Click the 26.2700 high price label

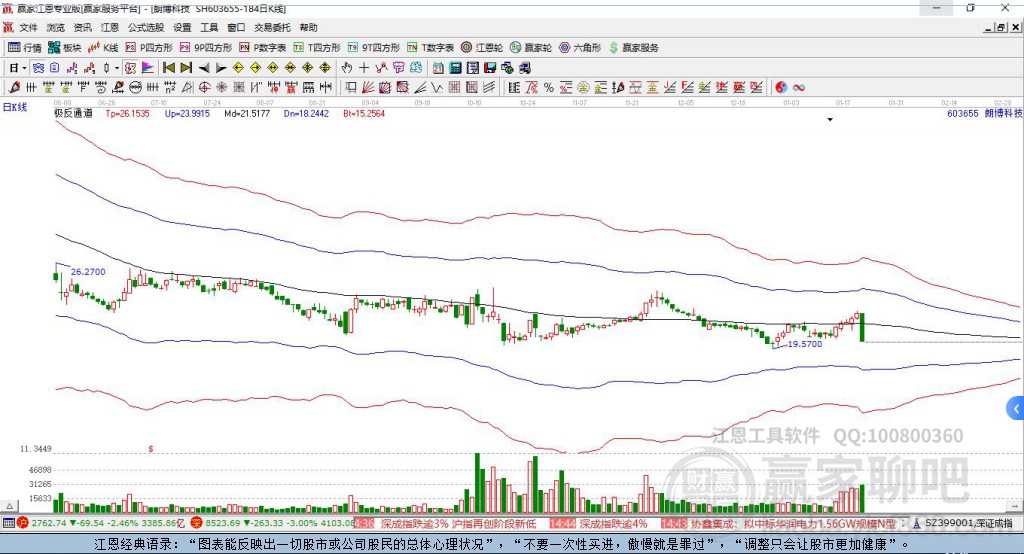88,272
